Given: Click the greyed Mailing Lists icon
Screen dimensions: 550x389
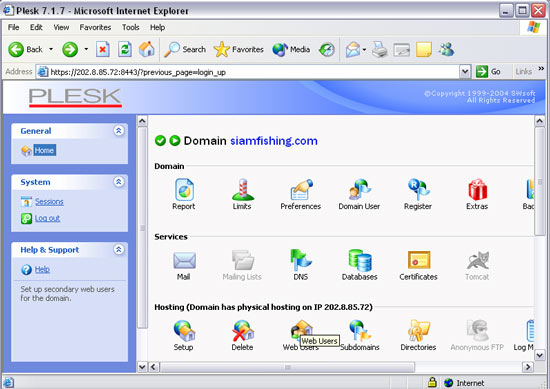Looking at the screenshot, I should tap(242, 260).
